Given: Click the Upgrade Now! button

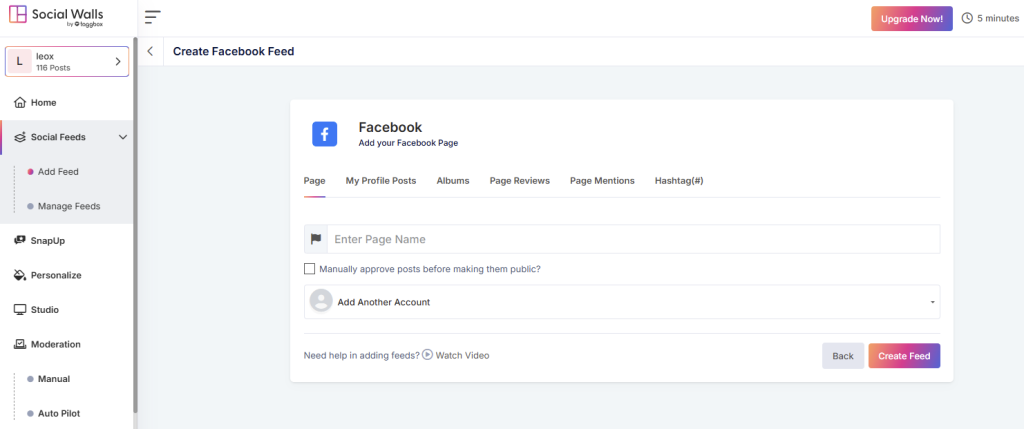Looking at the screenshot, I should 911,18.
